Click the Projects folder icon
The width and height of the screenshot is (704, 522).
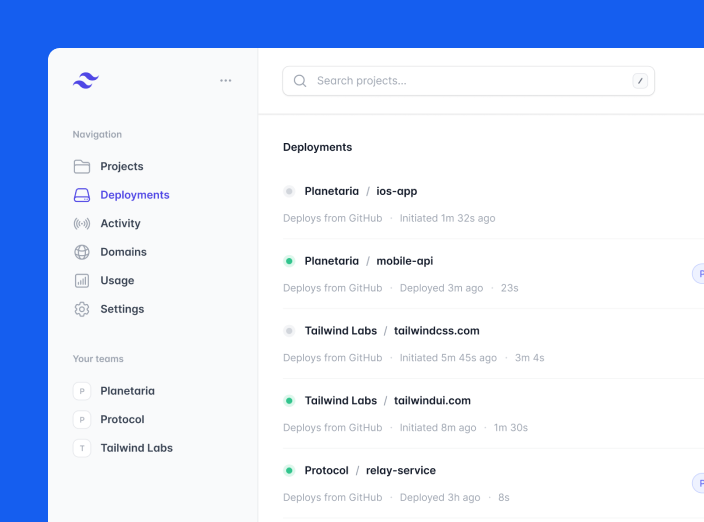82,167
